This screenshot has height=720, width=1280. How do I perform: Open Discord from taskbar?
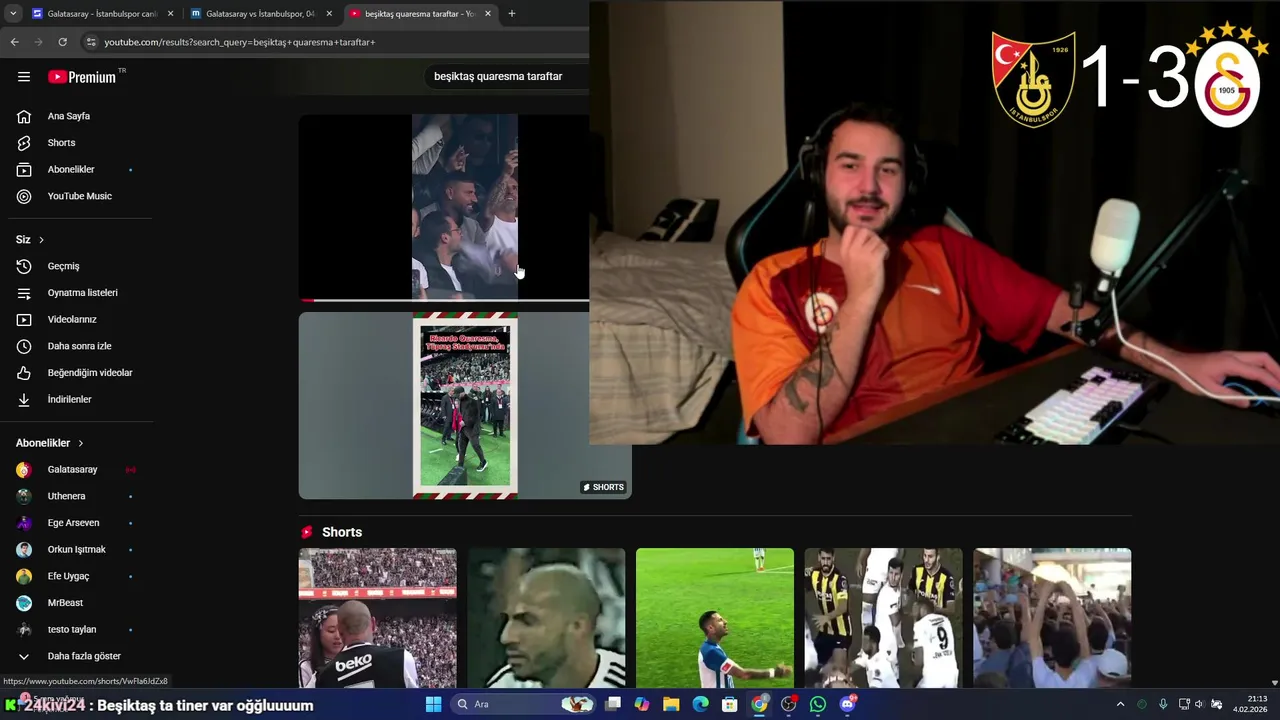pos(848,704)
